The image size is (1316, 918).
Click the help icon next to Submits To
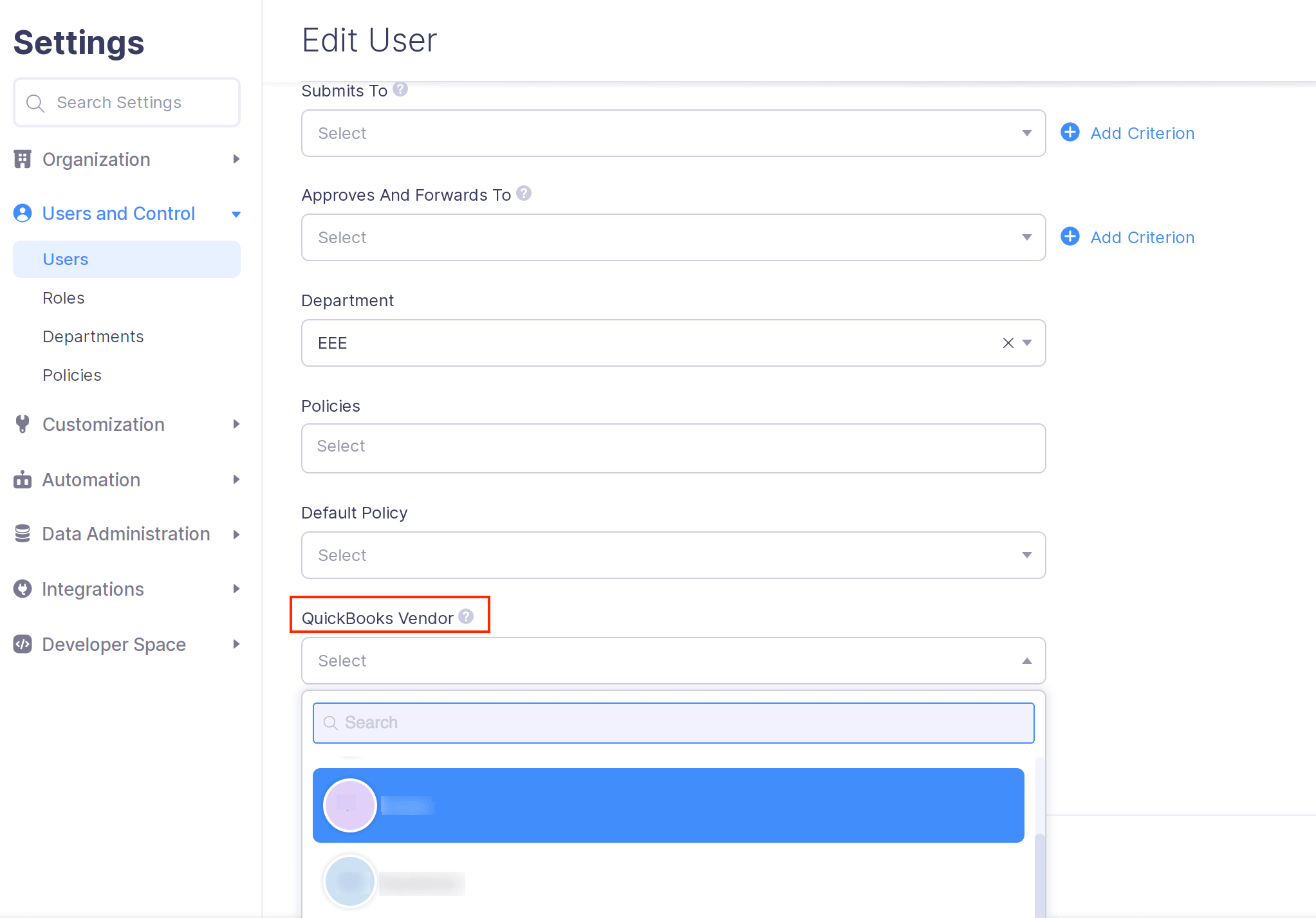tap(400, 90)
